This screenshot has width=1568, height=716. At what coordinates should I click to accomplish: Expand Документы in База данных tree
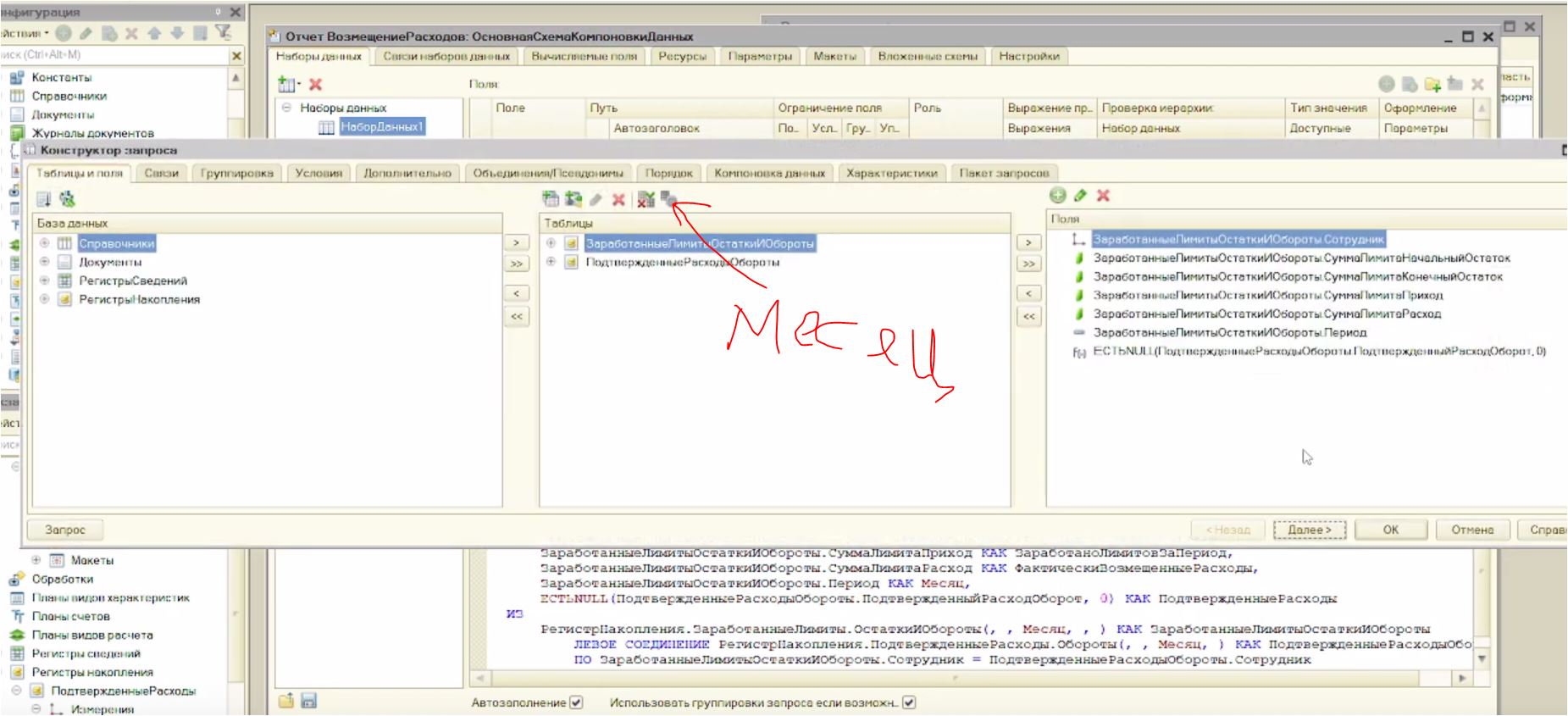(x=44, y=262)
